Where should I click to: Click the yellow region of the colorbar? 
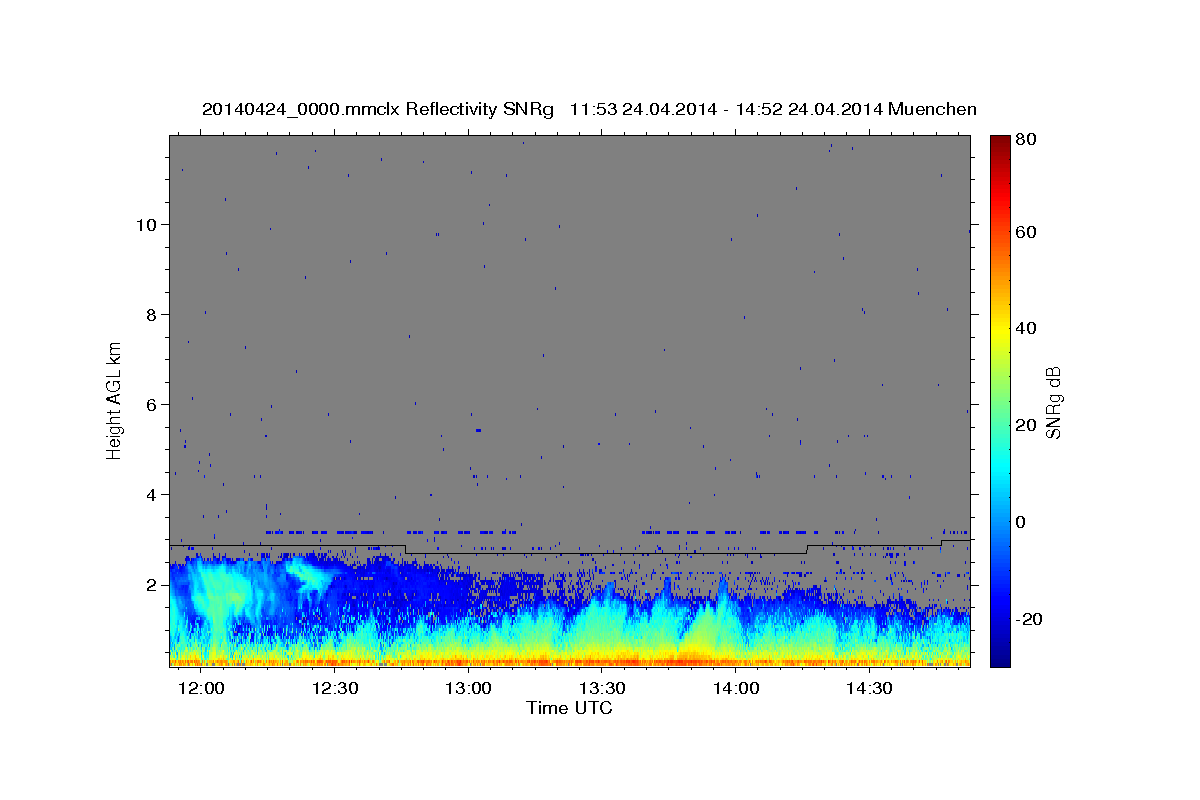point(1000,330)
